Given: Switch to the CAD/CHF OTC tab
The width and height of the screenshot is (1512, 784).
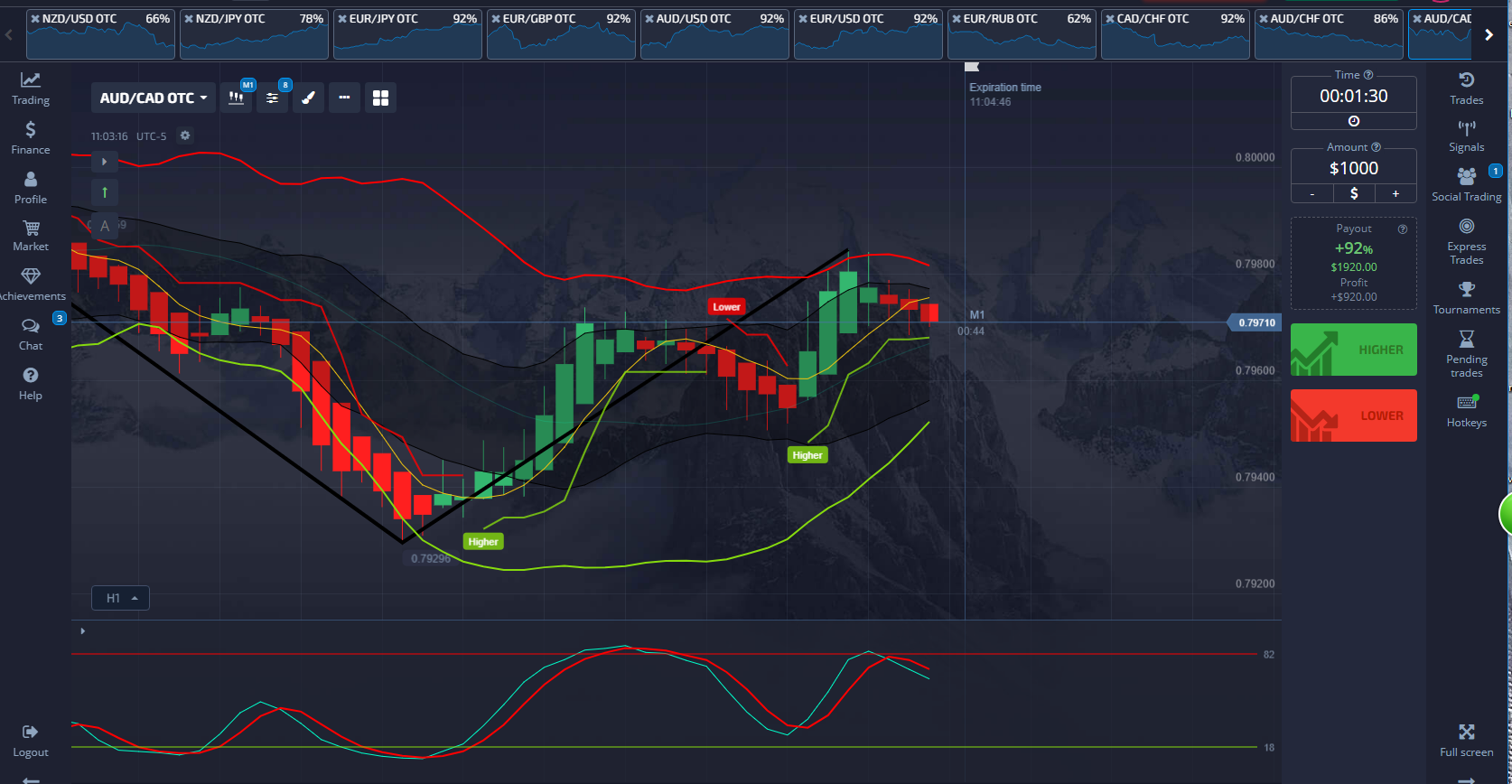Looking at the screenshot, I should click(1174, 34).
